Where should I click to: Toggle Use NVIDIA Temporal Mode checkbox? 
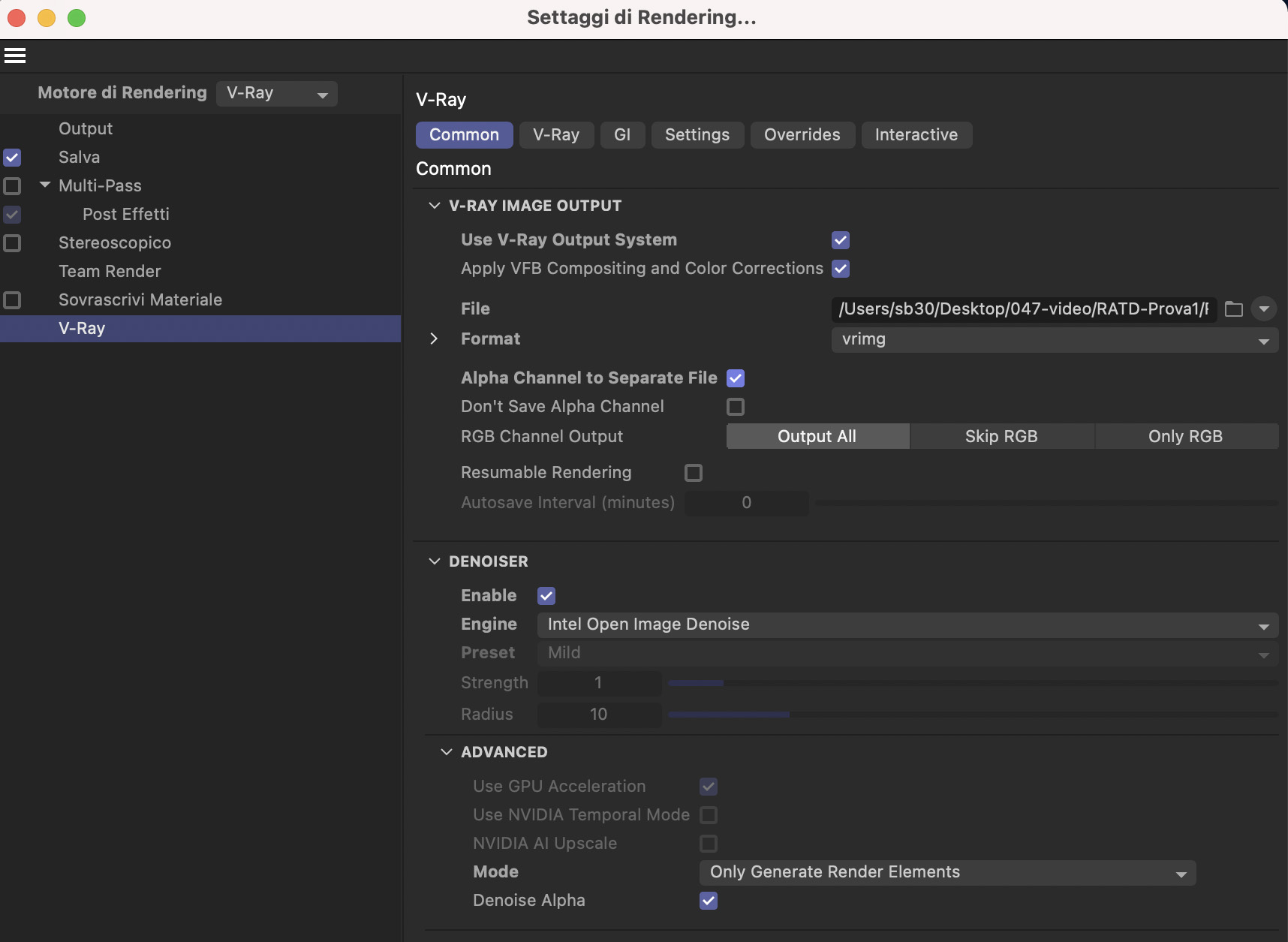tap(709, 815)
